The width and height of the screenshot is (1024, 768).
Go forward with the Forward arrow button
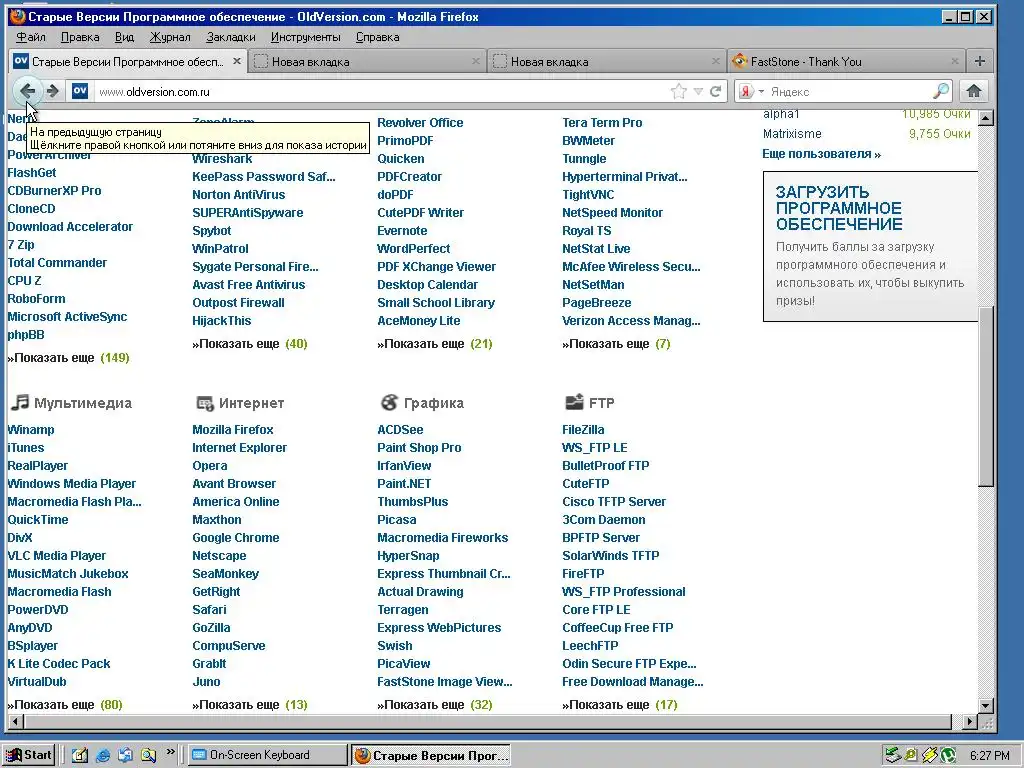[54, 91]
